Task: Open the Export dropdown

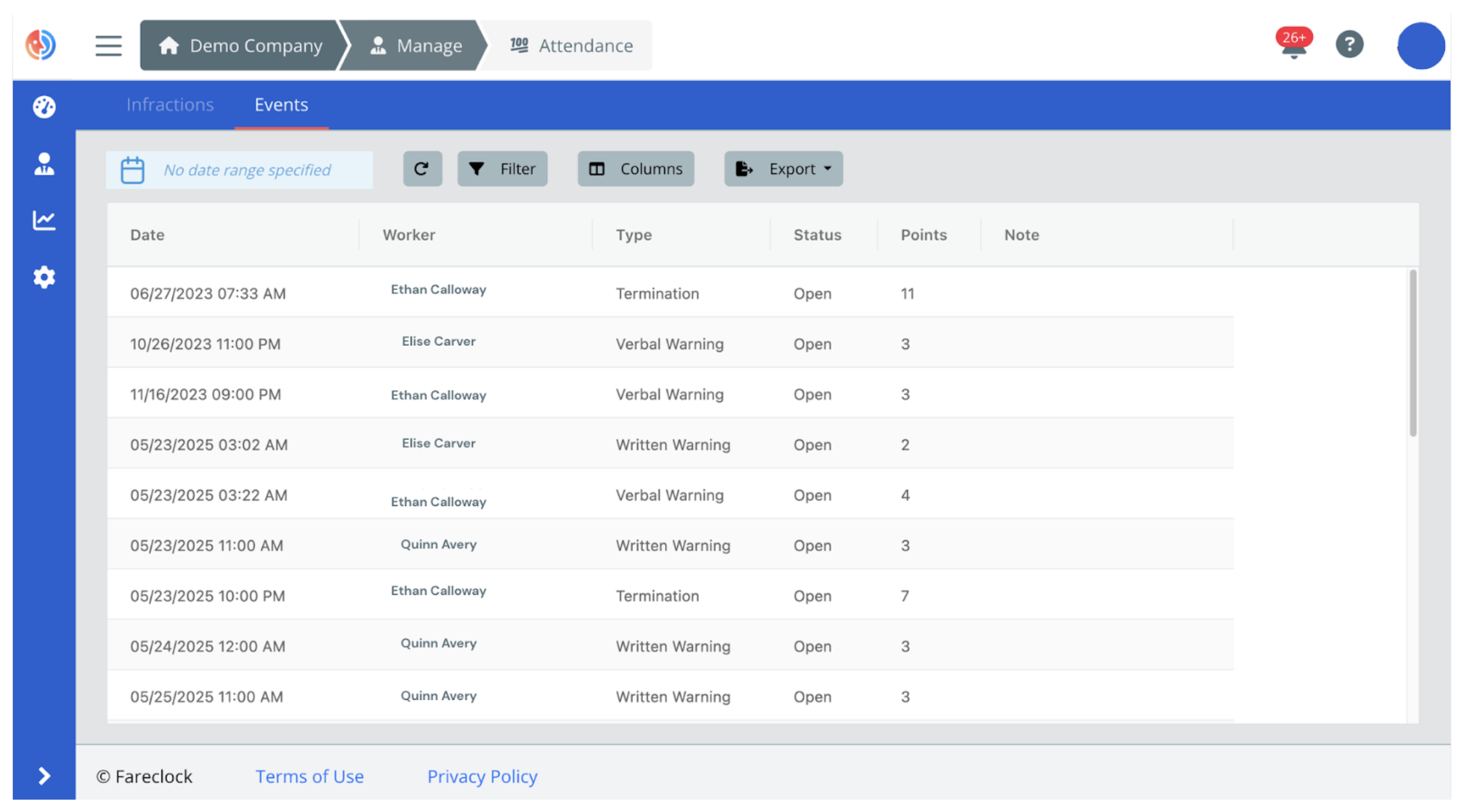Action: coord(783,168)
